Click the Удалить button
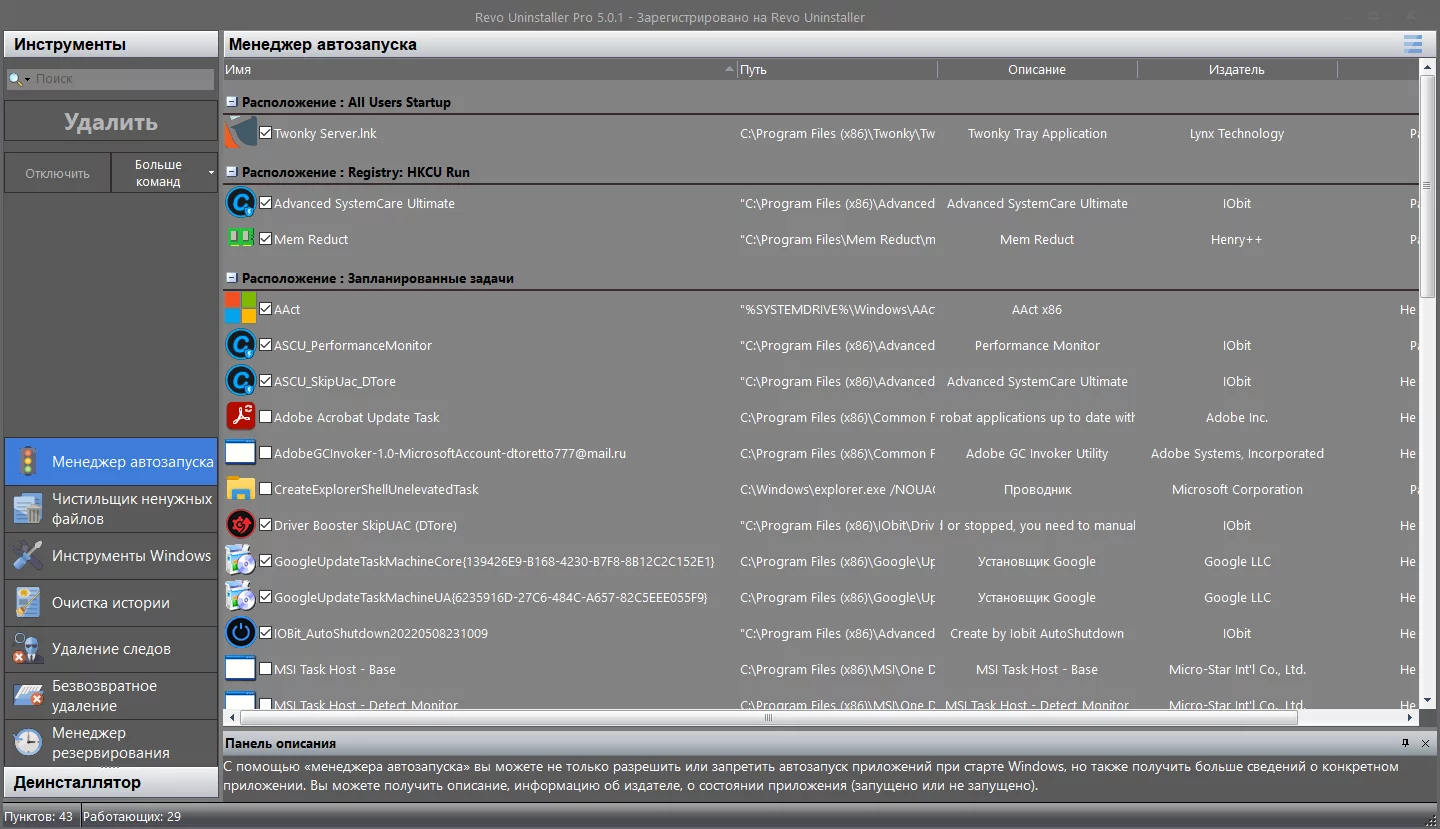 coord(111,122)
